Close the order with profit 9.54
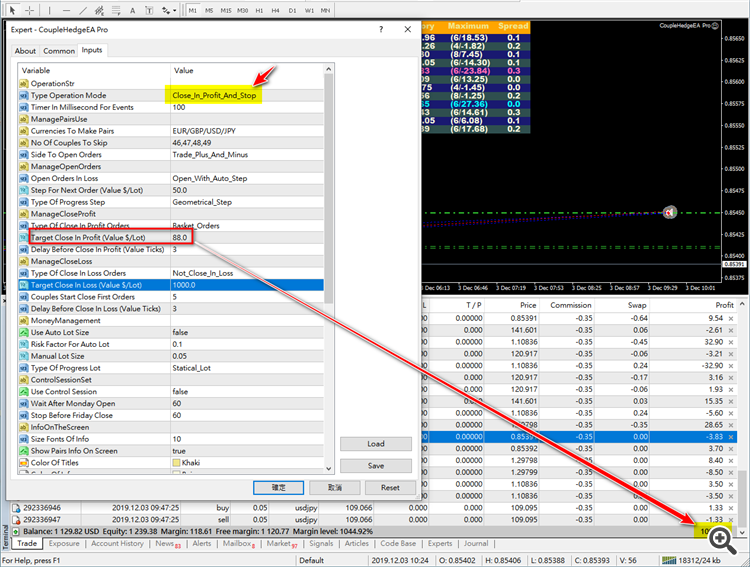 731,318
